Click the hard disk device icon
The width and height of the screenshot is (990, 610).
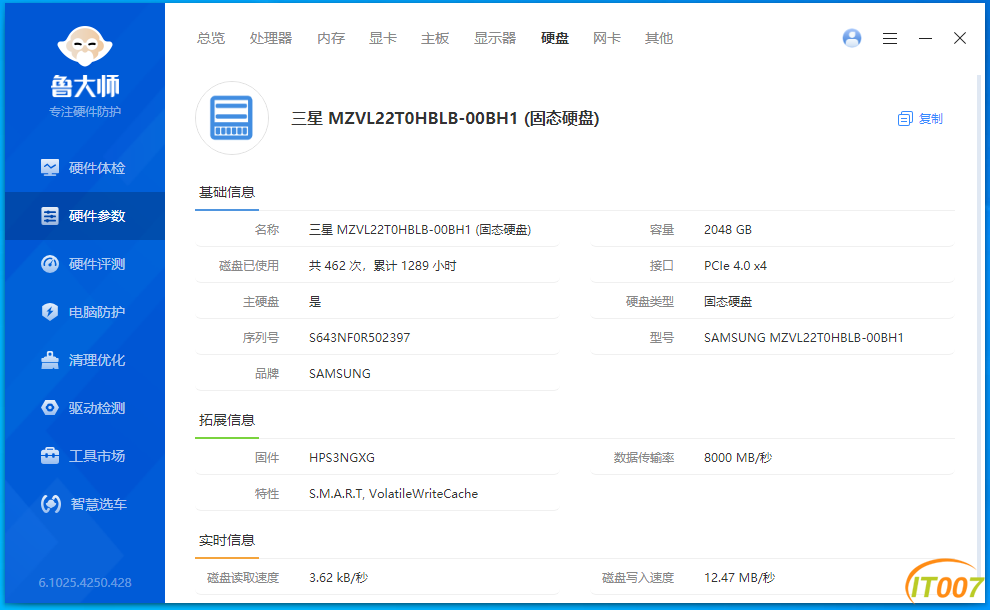click(x=232, y=118)
